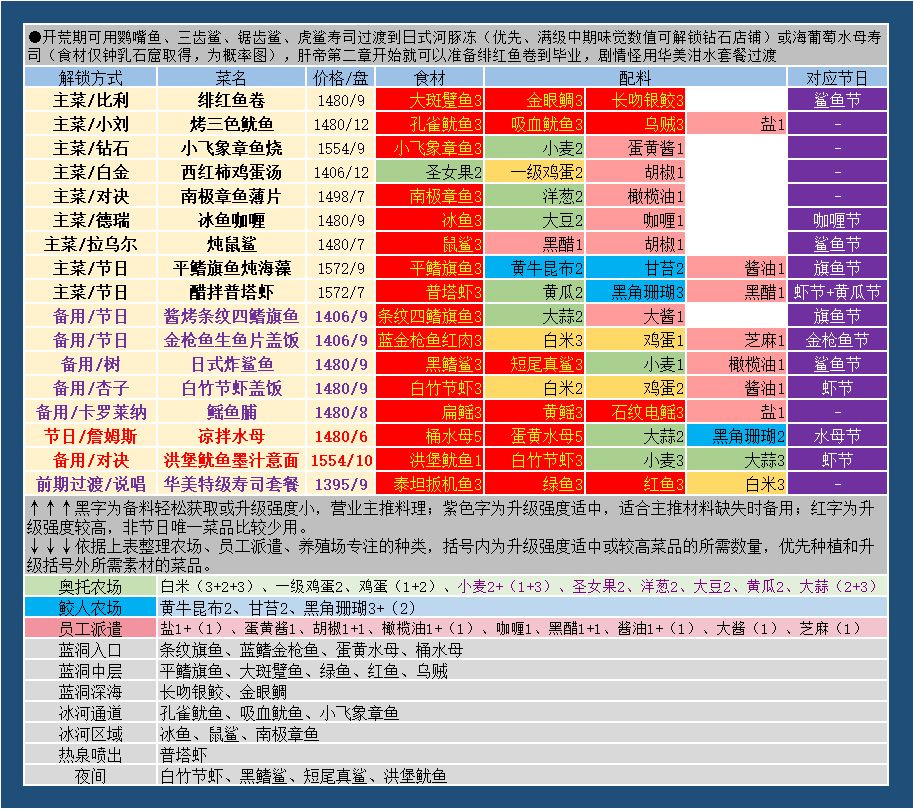Click the 凉拌水母 dish name
Screen dimensions: 913x810
coord(231,436)
